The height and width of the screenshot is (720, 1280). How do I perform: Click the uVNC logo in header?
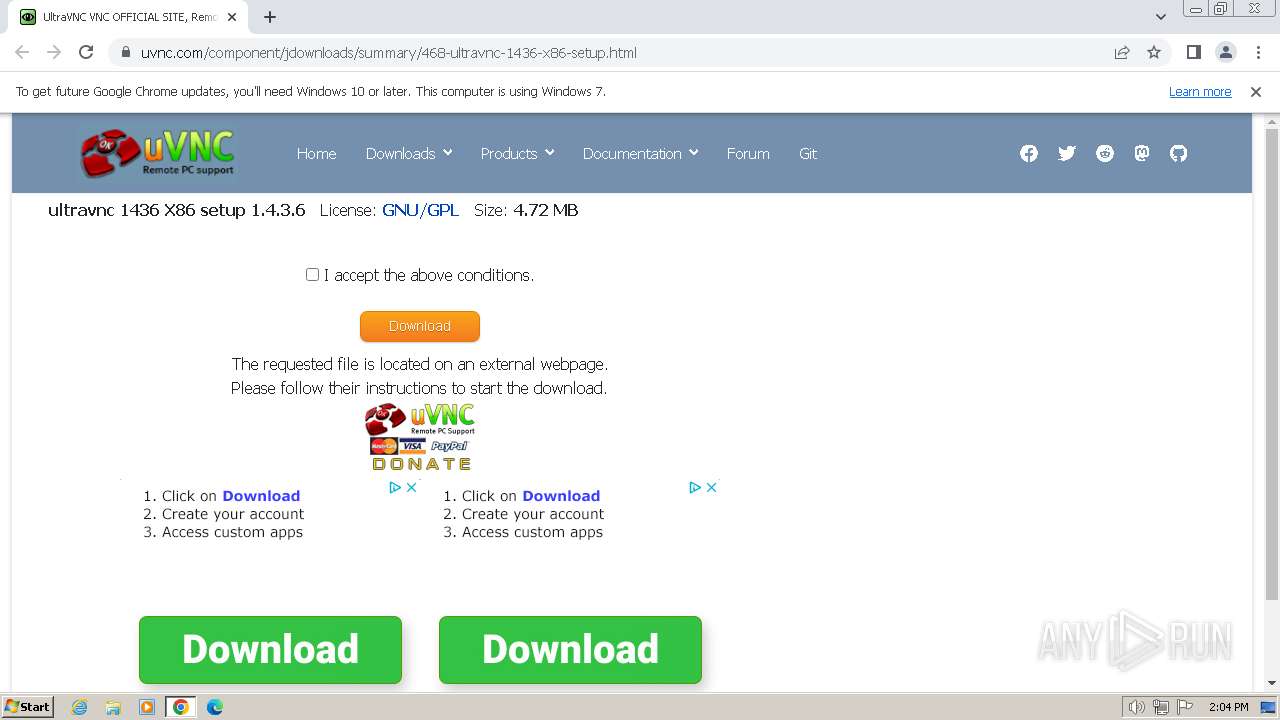(x=158, y=153)
